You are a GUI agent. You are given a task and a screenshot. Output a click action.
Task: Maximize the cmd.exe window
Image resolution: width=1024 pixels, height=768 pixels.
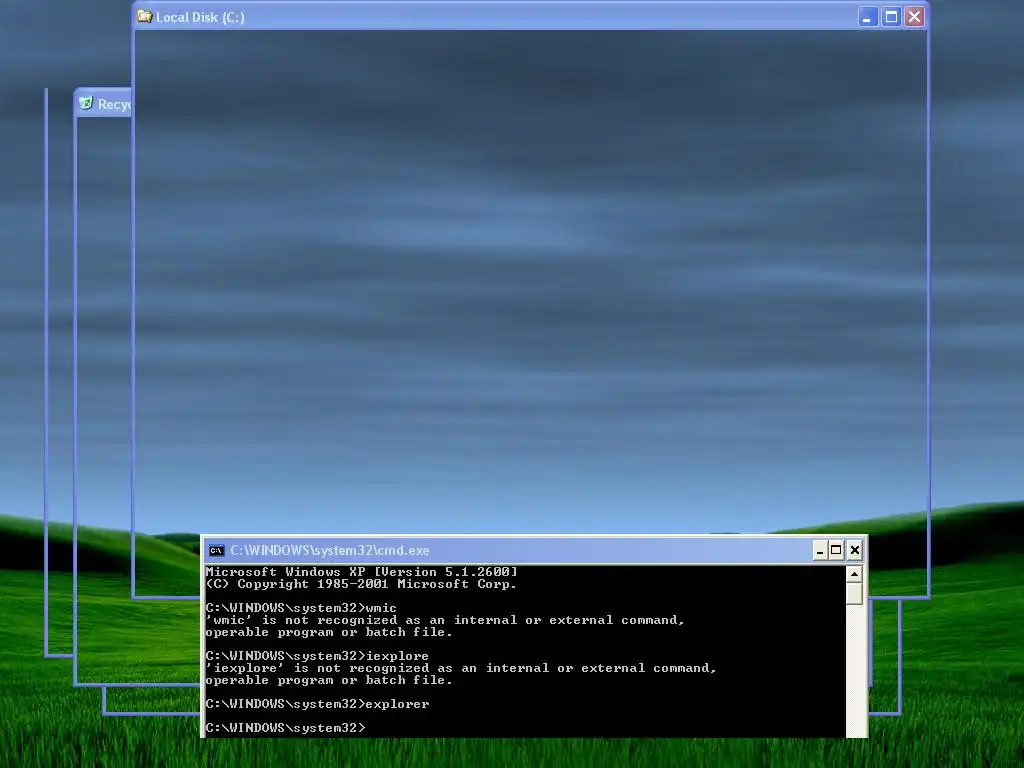(x=836, y=551)
